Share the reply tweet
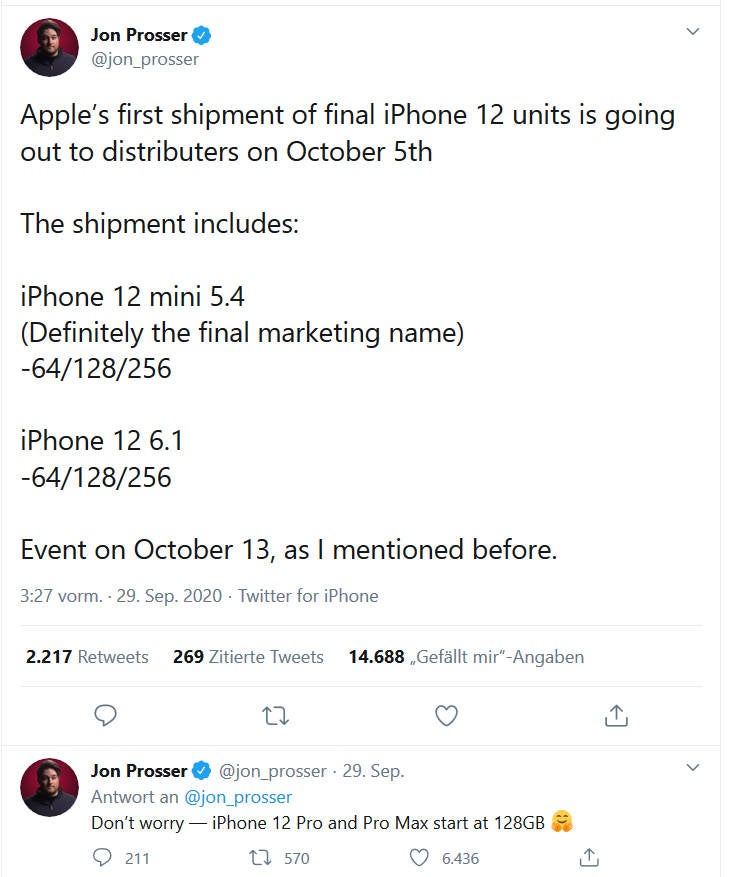 point(588,857)
